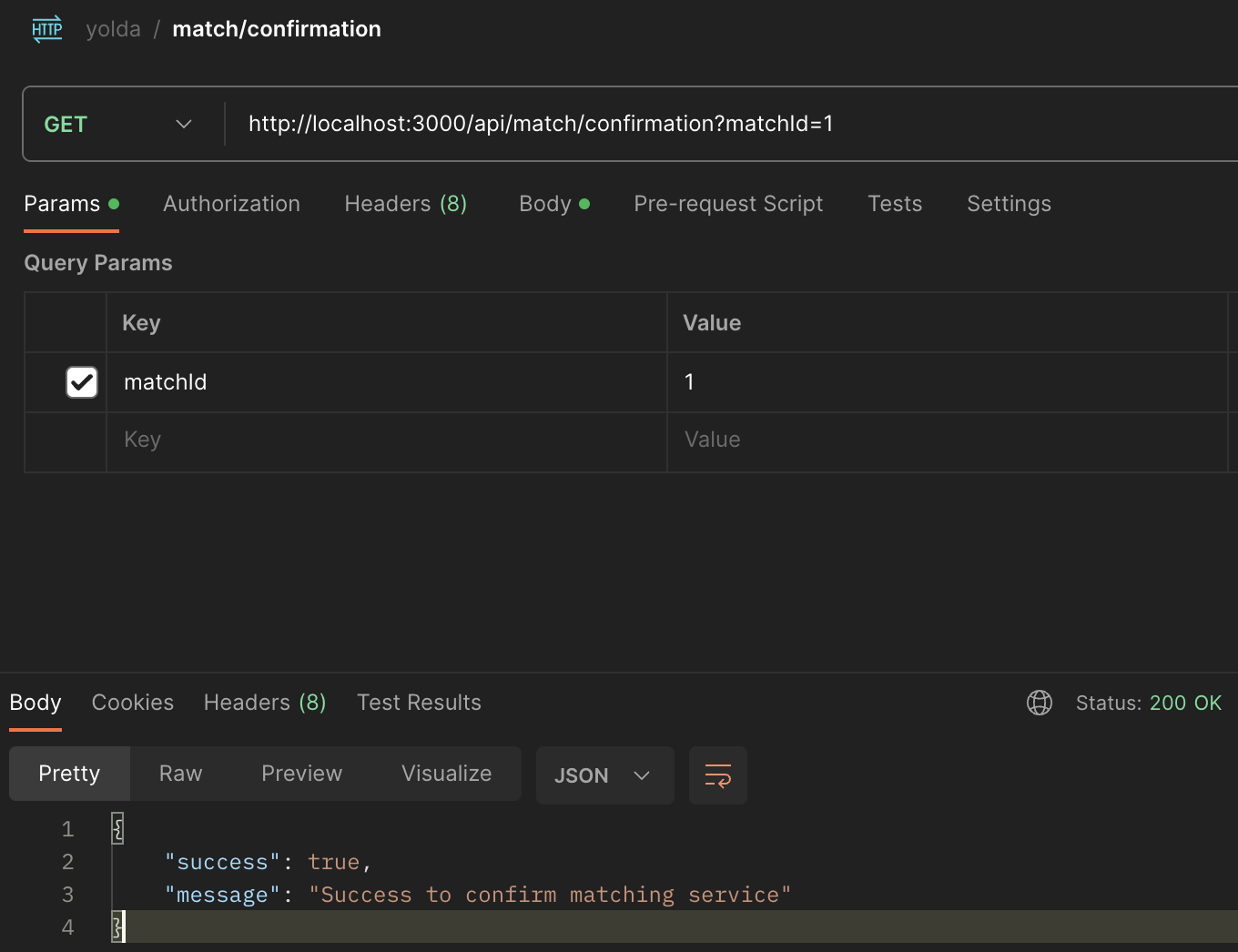Image resolution: width=1238 pixels, height=952 pixels.
Task: Toggle the word wrap icon button
Action: [718, 775]
